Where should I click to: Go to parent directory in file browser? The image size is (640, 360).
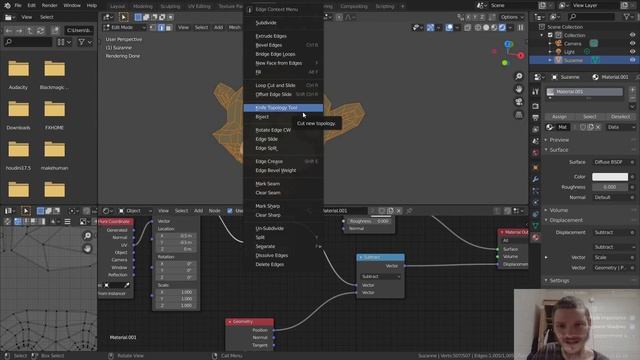[x=30, y=31]
